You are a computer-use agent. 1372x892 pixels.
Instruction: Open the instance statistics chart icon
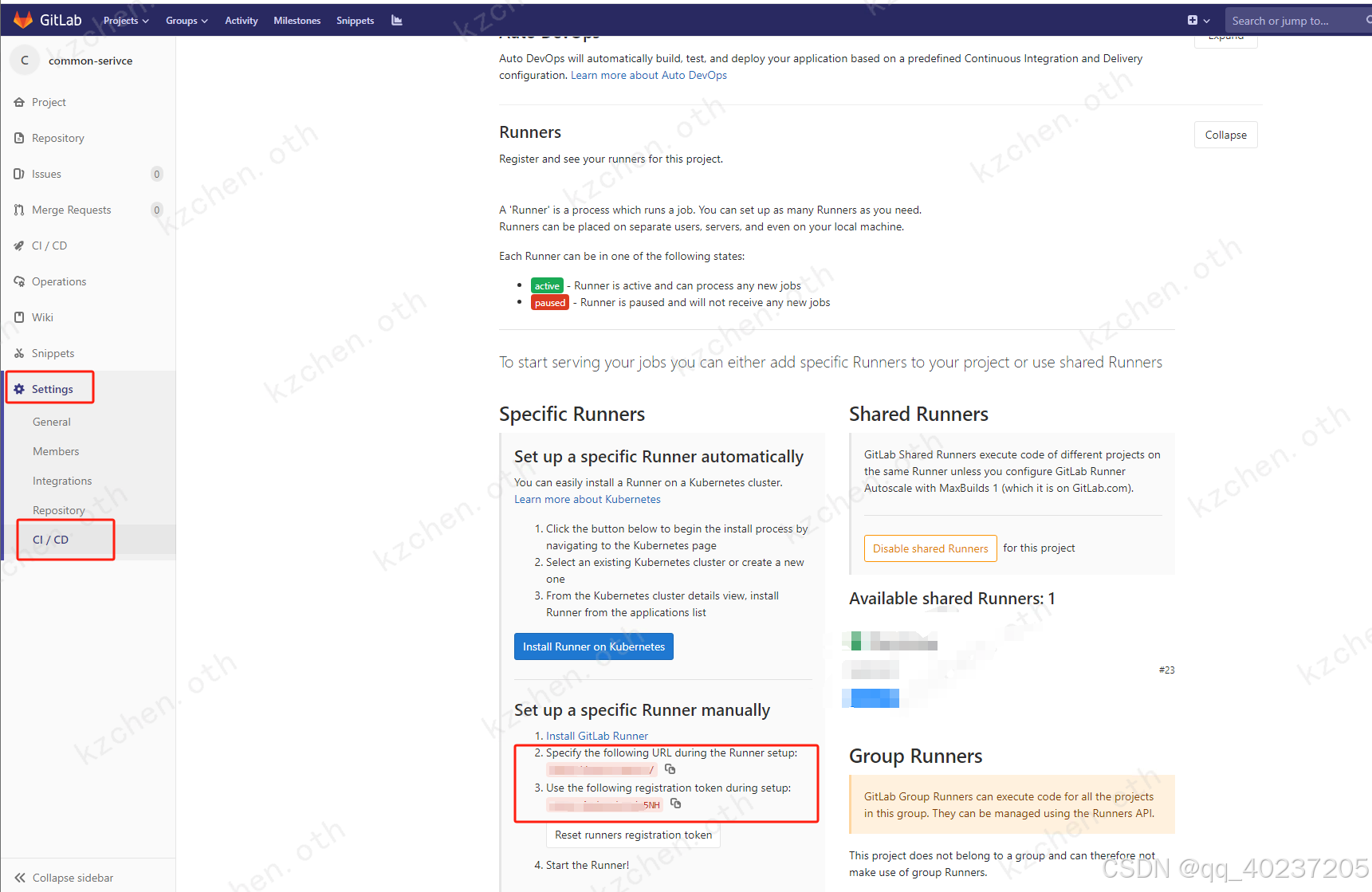pos(396,20)
